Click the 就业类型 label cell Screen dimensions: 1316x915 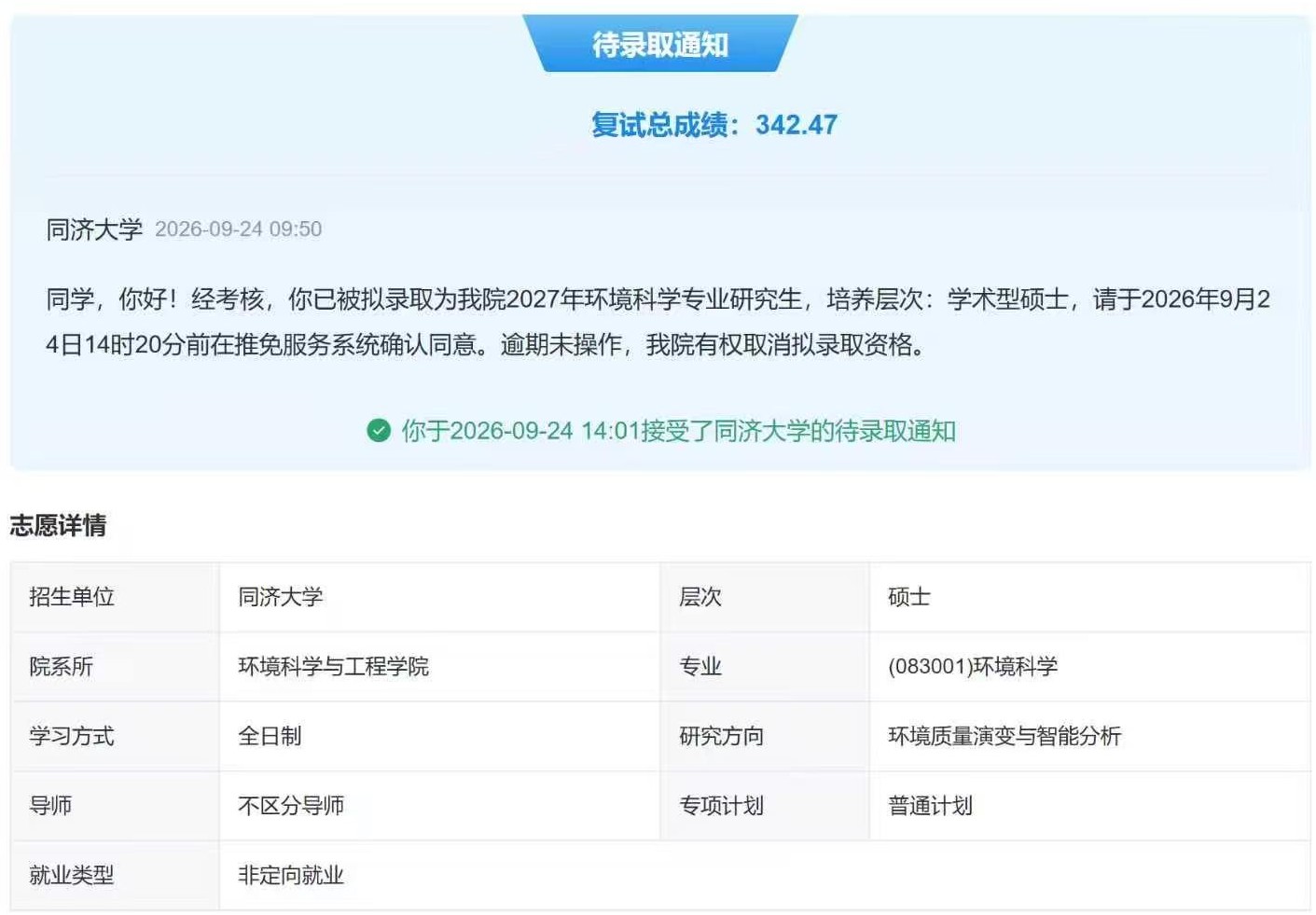115,875
